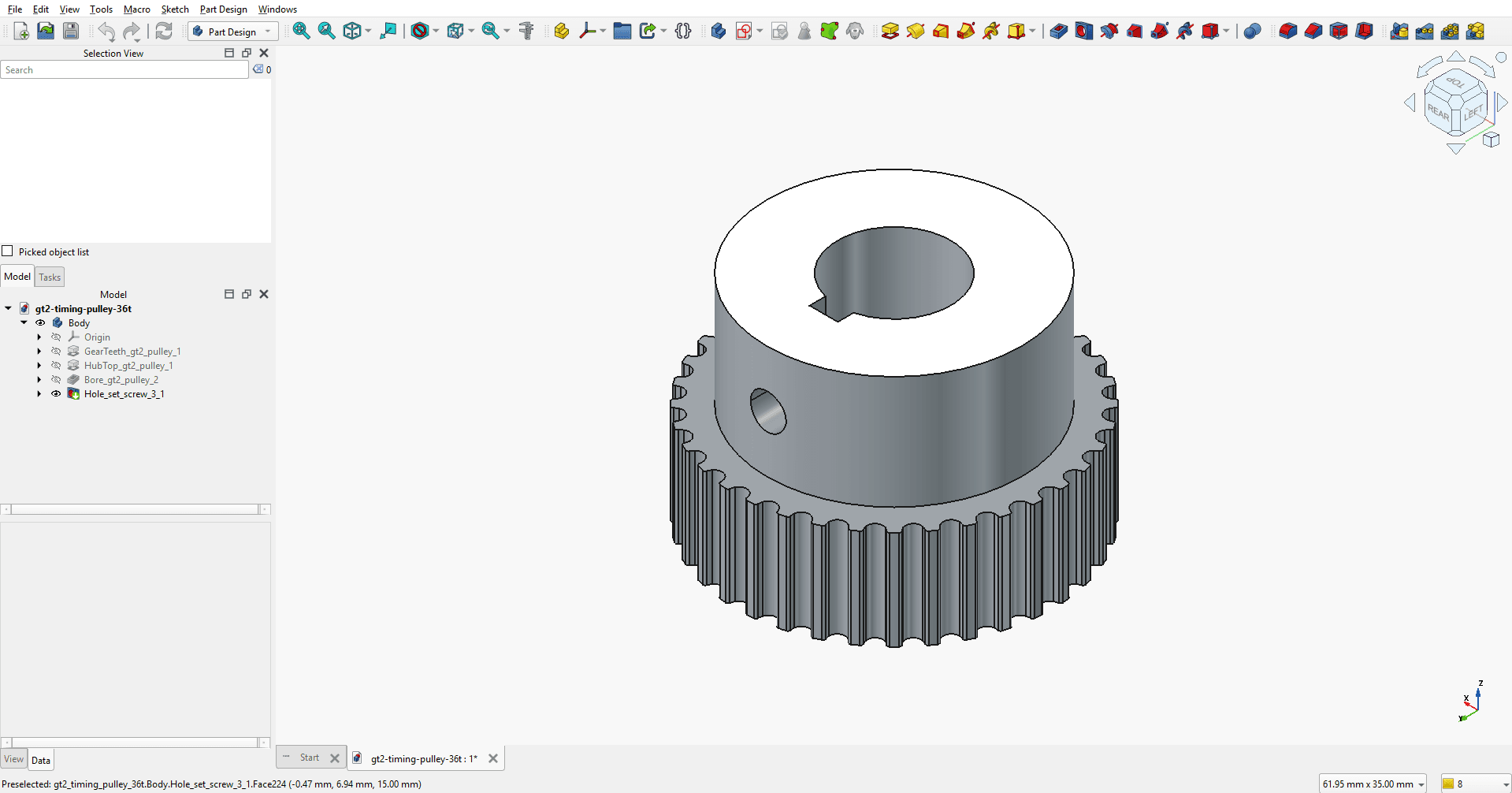
Task: Click the Fit Selection zoom icon
Action: pyautogui.click(x=326, y=31)
